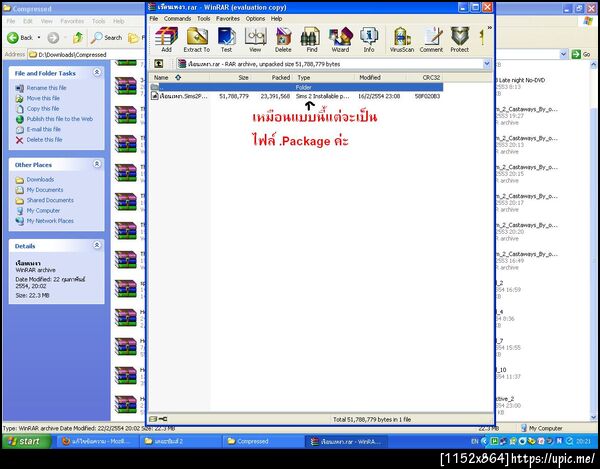The height and width of the screenshot is (469, 600).
Task: Click Back button in Explorer window
Action: coord(21,37)
